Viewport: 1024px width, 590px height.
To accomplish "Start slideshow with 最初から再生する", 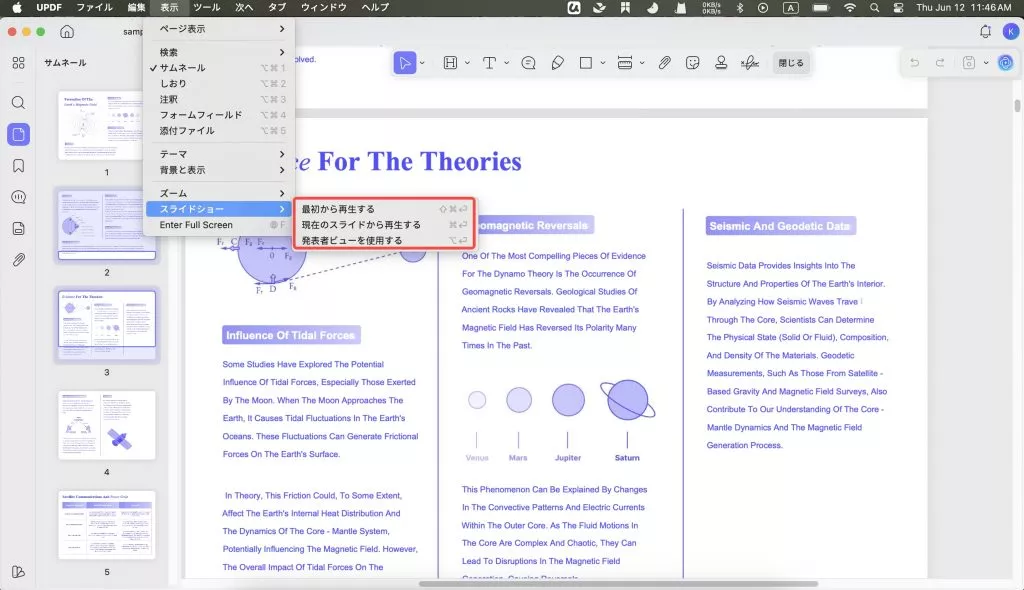I will tap(384, 209).
